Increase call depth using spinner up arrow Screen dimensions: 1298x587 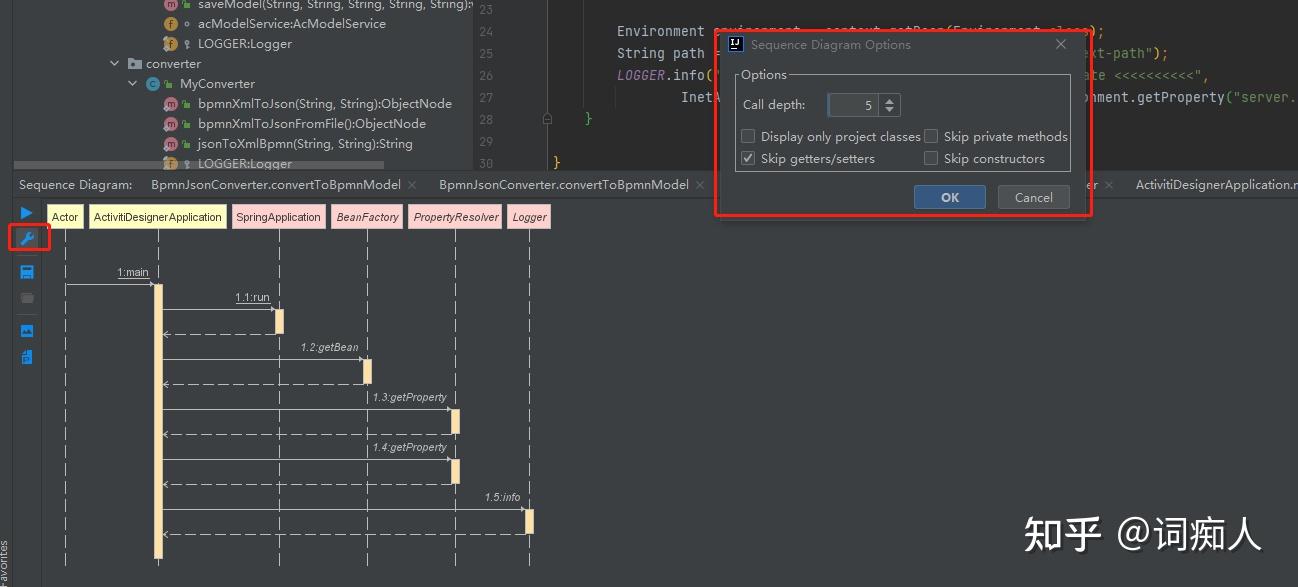[x=890, y=99]
